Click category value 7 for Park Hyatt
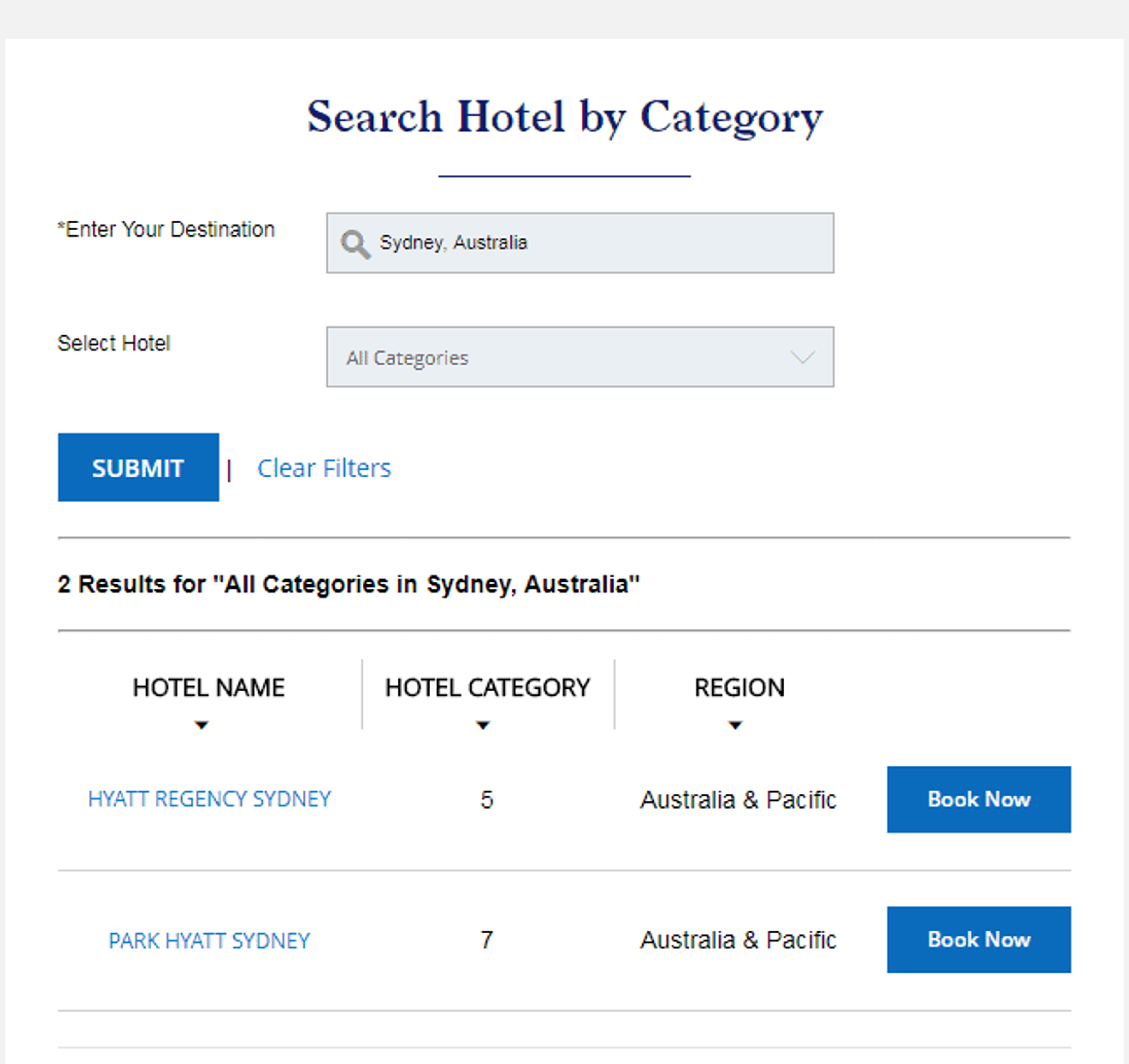The width and height of the screenshot is (1129, 1064). pyautogui.click(x=487, y=940)
